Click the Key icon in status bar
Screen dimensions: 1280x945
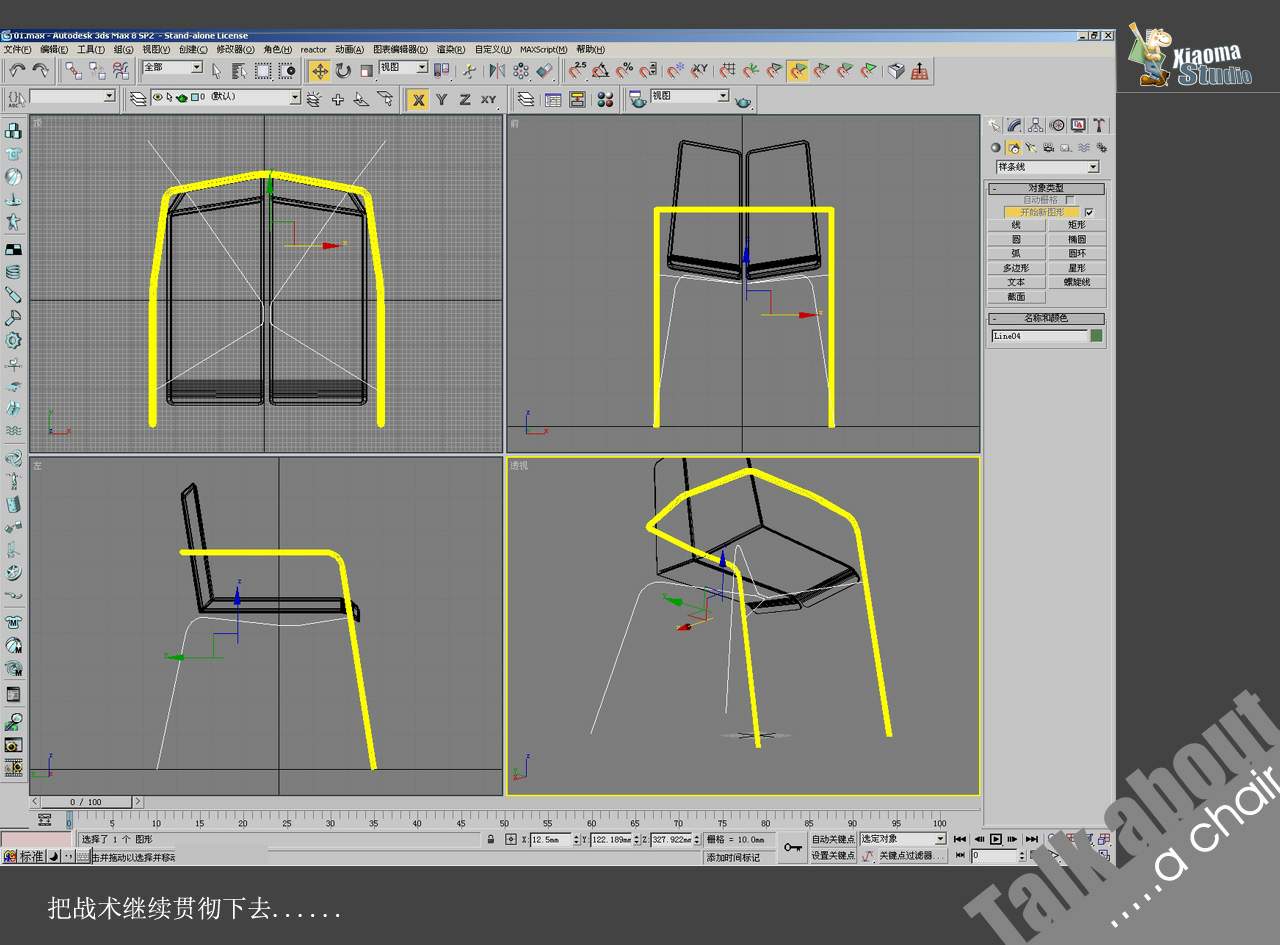(792, 847)
